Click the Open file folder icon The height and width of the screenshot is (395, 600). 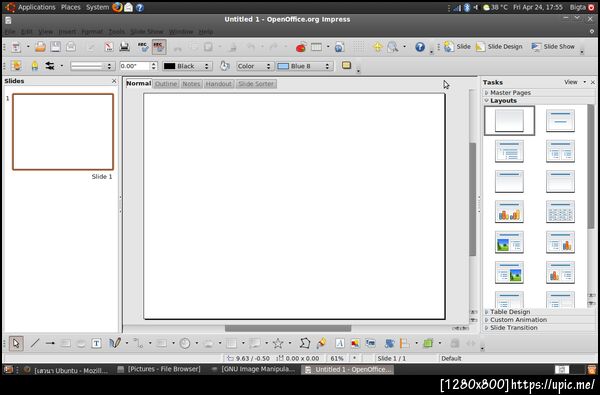pyautogui.click(x=40, y=47)
